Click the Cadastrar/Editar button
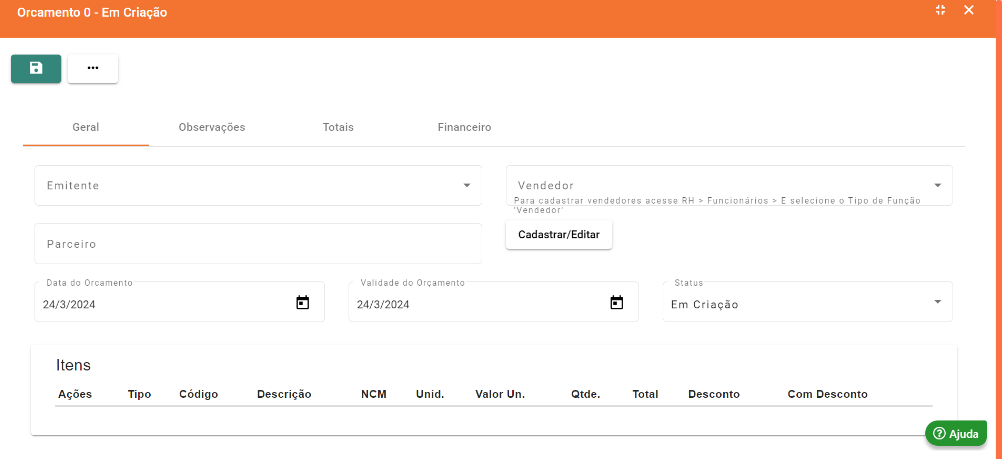 pos(558,235)
